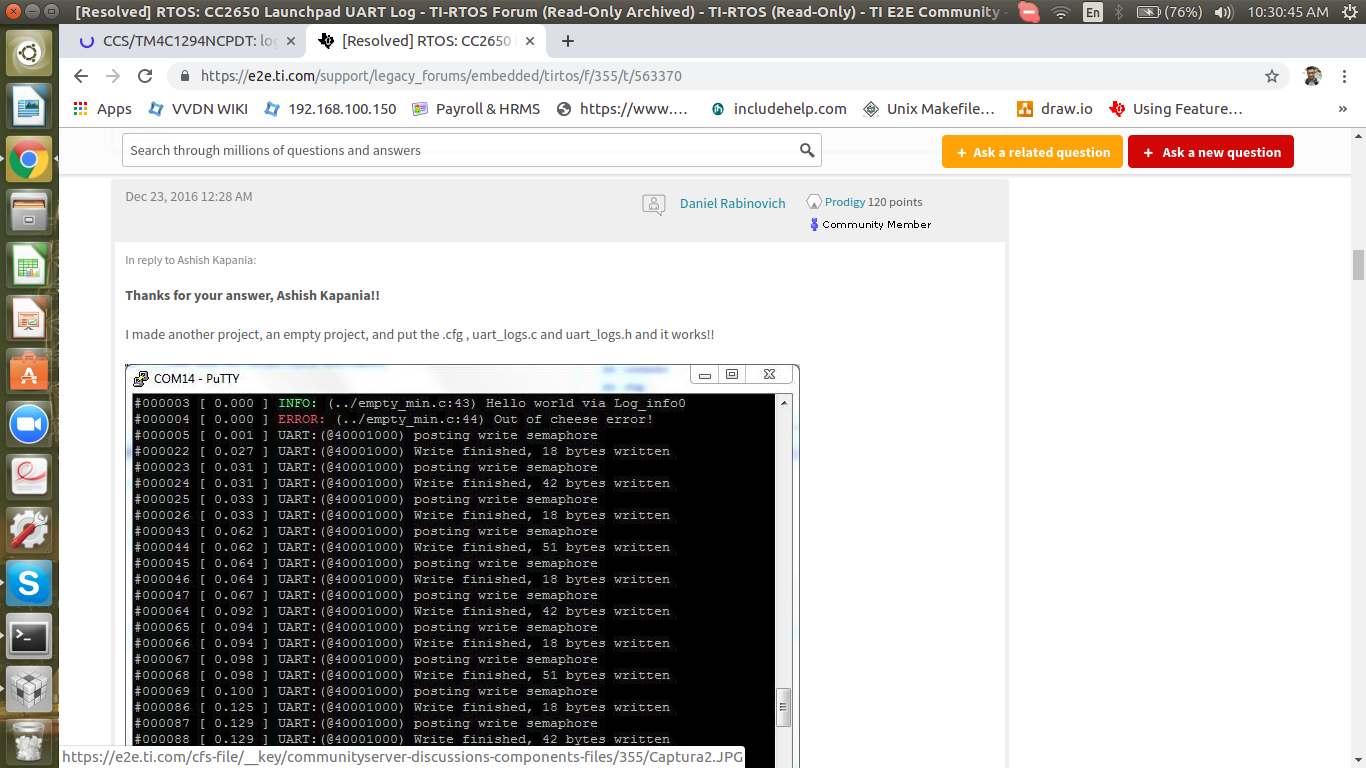Image resolution: width=1366 pixels, height=768 pixels.
Task: Click the Skype status indicator in top bar
Action: (1028, 12)
